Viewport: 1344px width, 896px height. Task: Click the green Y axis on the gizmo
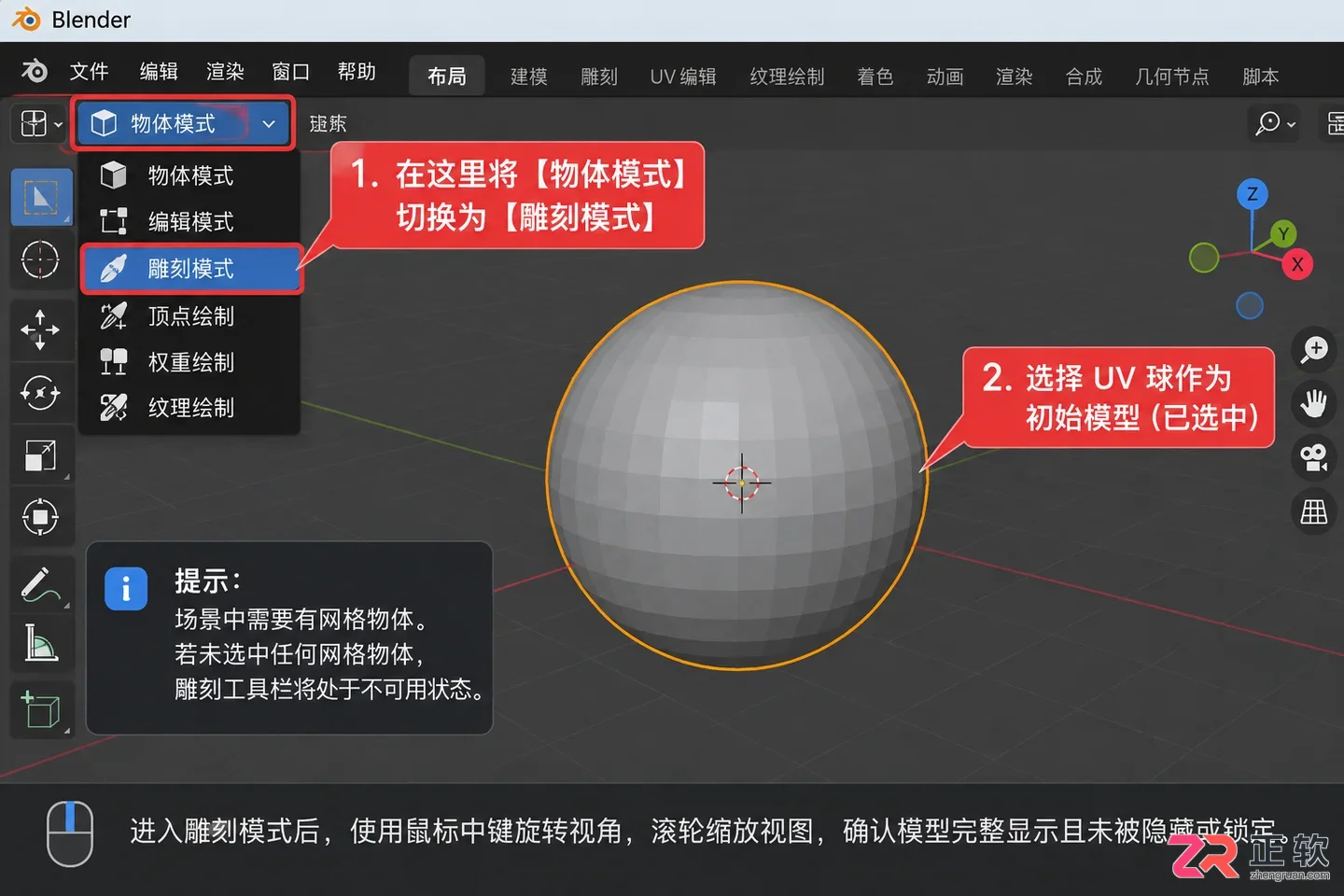pos(1283,233)
